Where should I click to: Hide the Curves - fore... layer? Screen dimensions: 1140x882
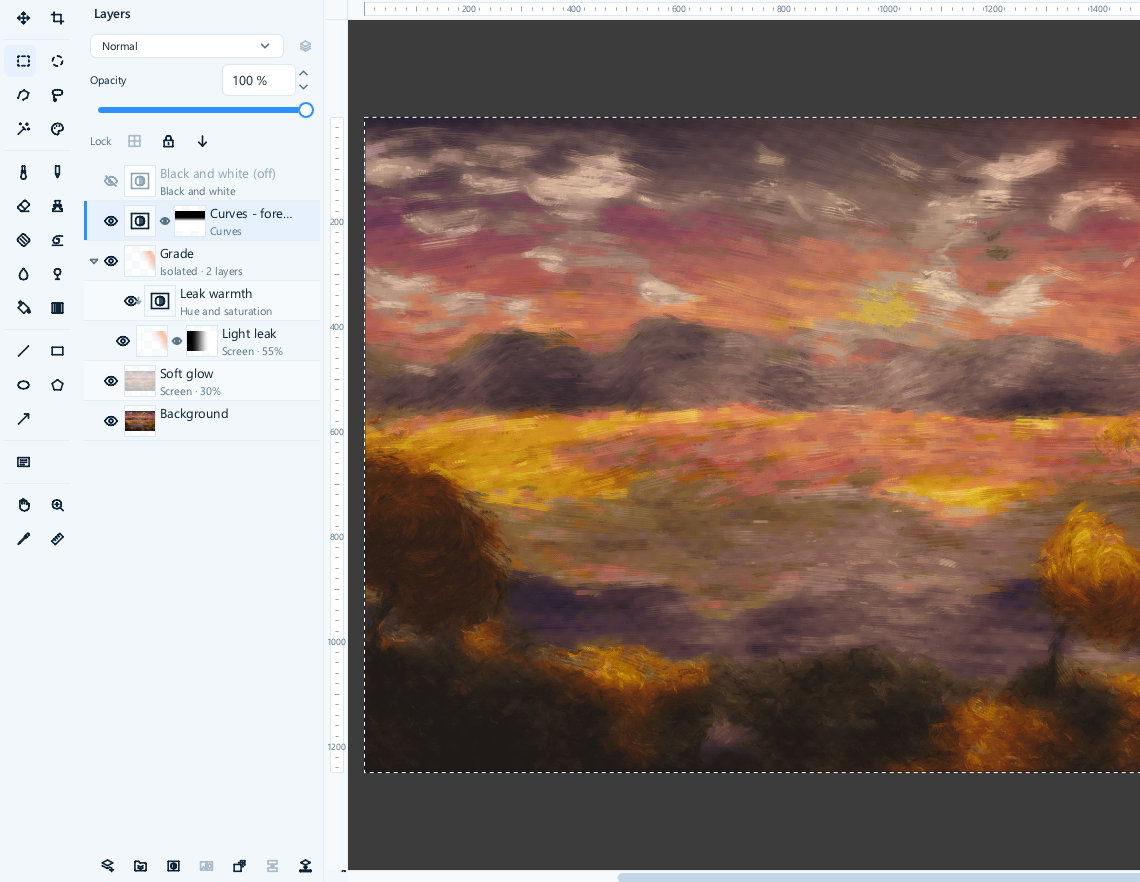coord(111,221)
